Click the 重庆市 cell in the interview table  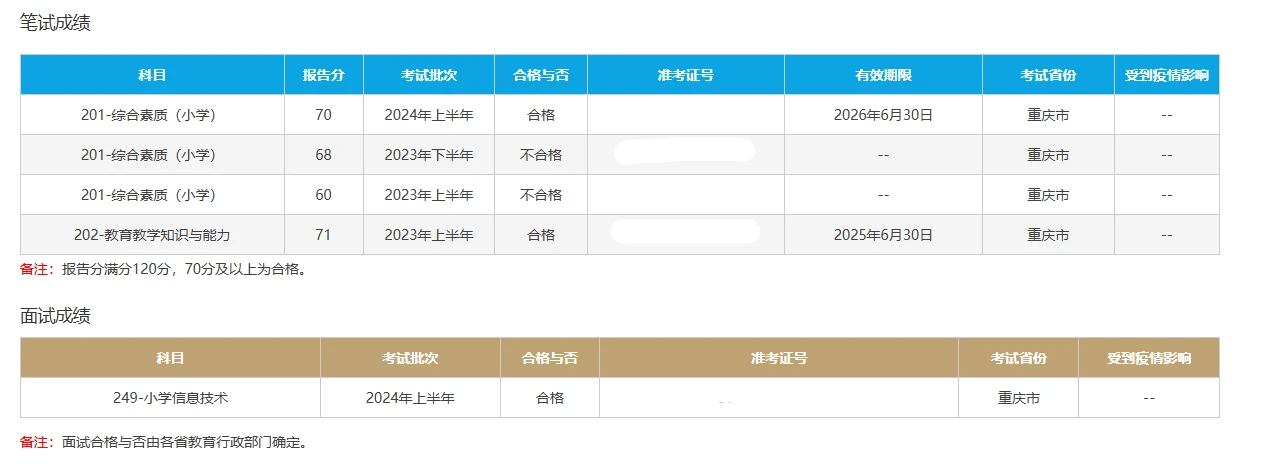[1018, 398]
